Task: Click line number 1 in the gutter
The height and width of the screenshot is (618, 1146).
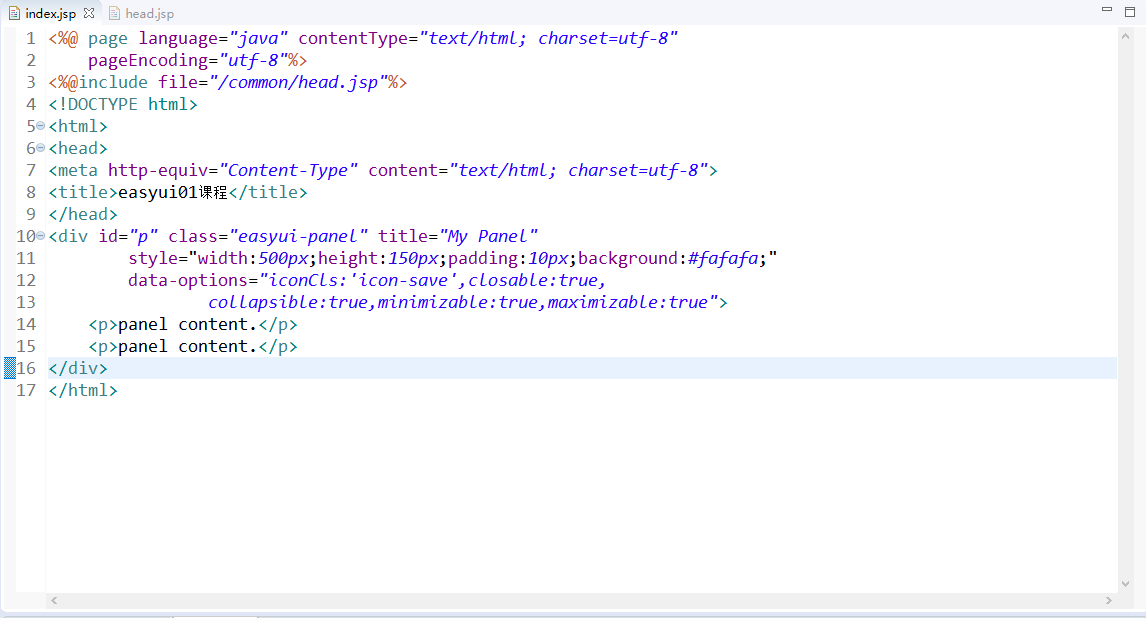Action: tap(31, 38)
